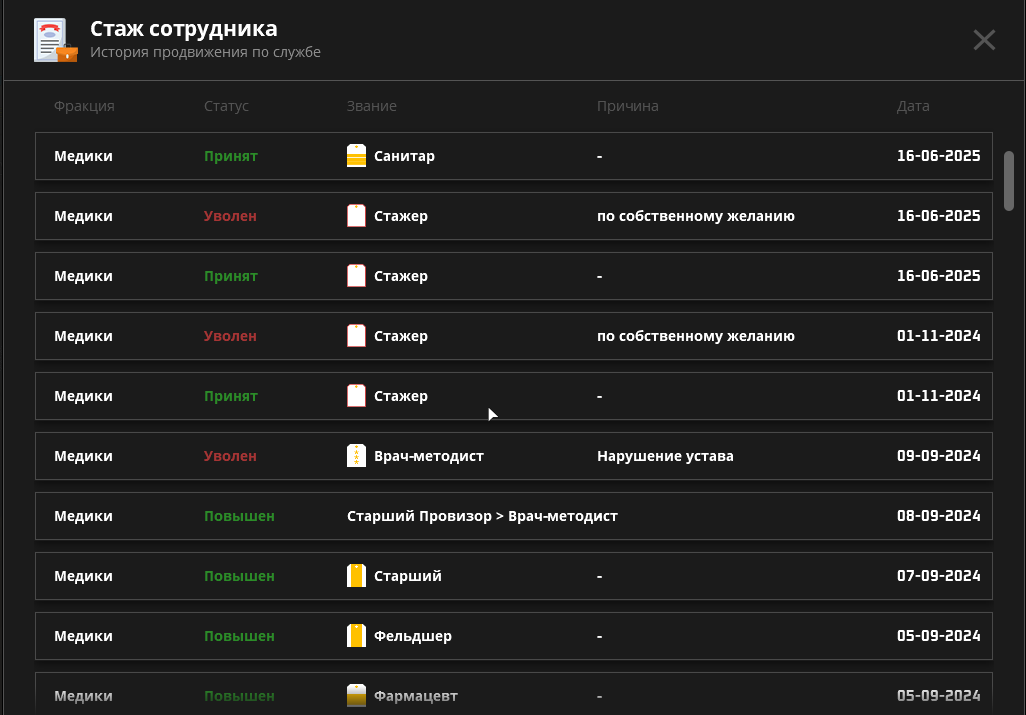Click the Причина column header
This screenshot has height=715, width=1026.
(x=627, y=106)
